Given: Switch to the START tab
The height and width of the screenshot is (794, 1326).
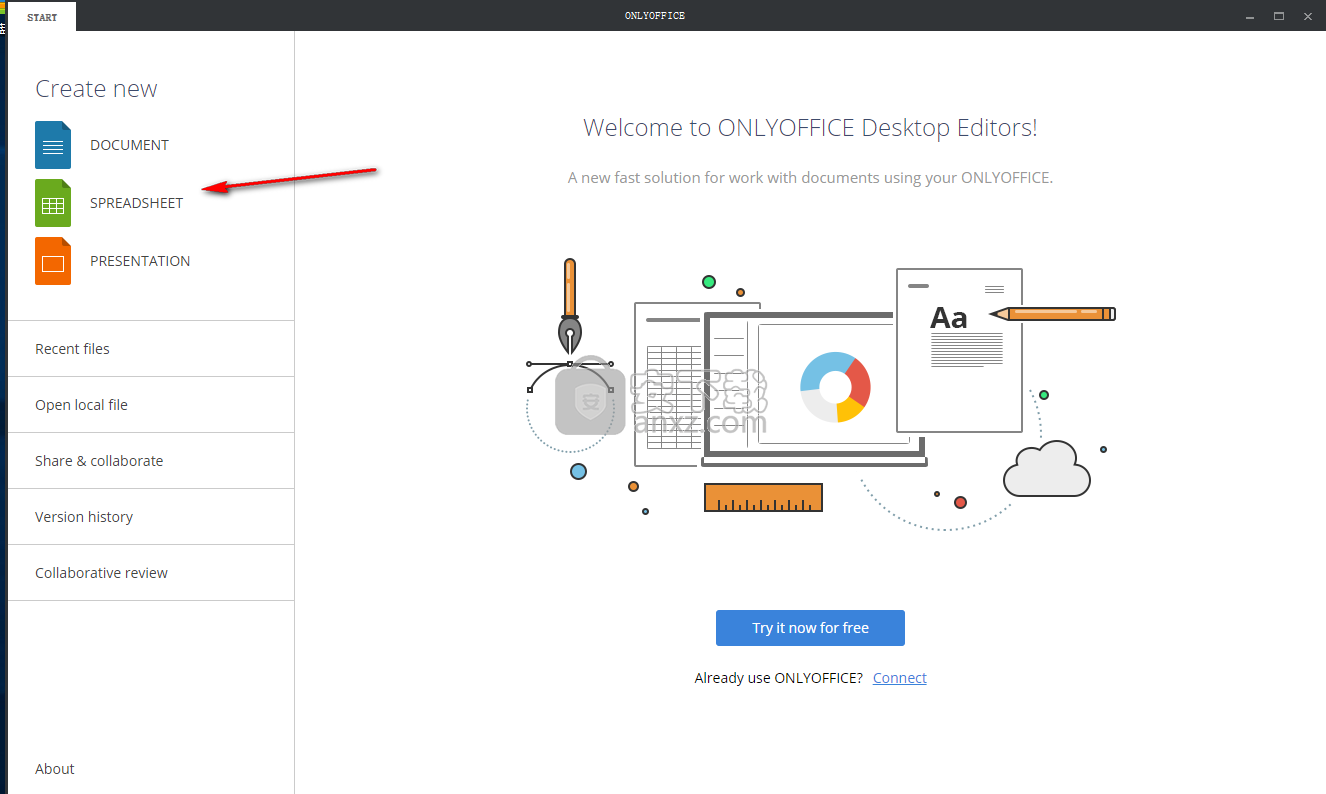Looking at the screenshot, I should [x=42, y=17].
